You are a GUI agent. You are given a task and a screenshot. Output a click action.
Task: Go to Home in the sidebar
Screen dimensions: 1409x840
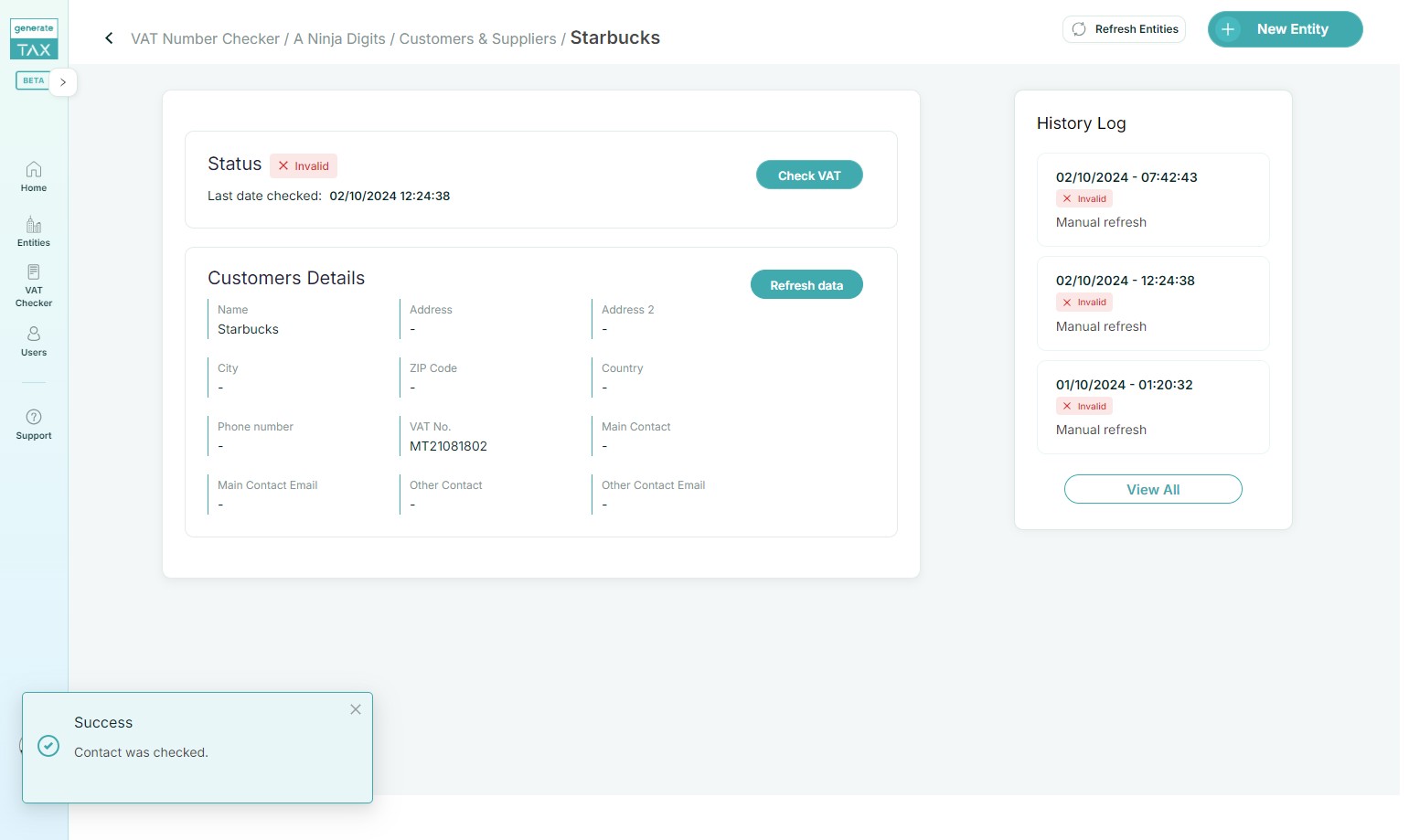tap(34, 176)
